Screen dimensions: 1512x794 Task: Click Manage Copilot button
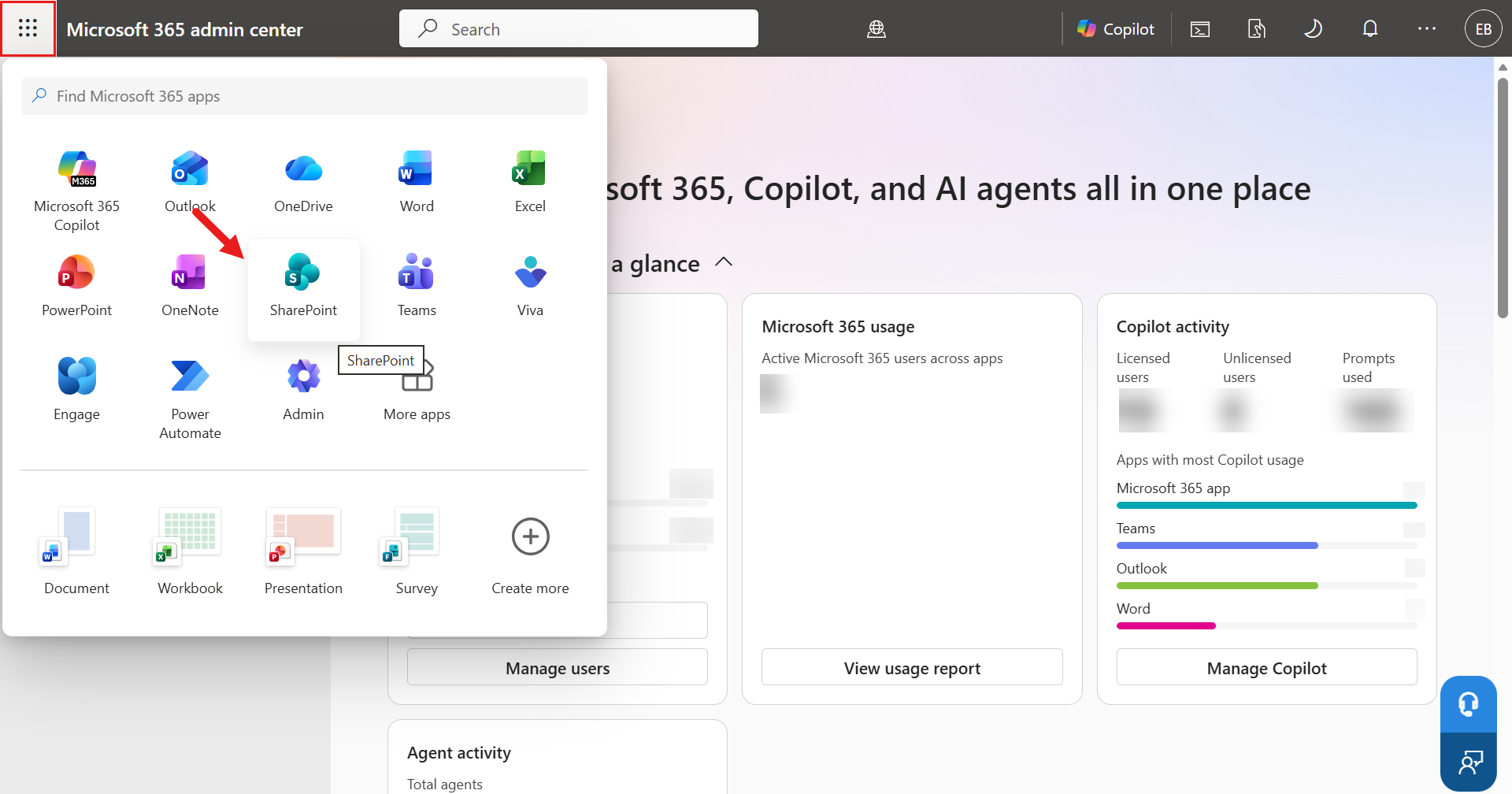(x=1266, y=667)
